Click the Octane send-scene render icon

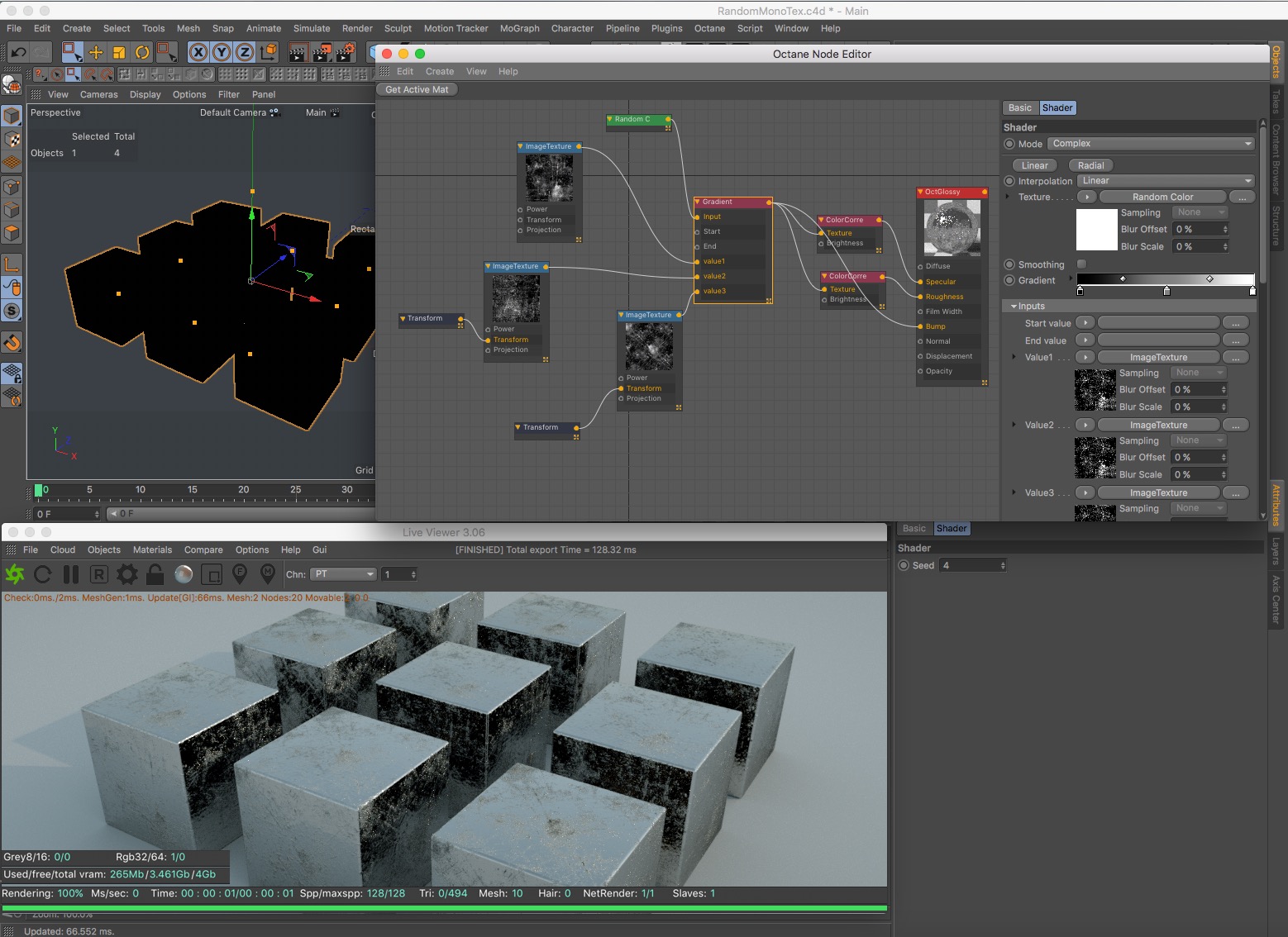click(x=15, y=574)
